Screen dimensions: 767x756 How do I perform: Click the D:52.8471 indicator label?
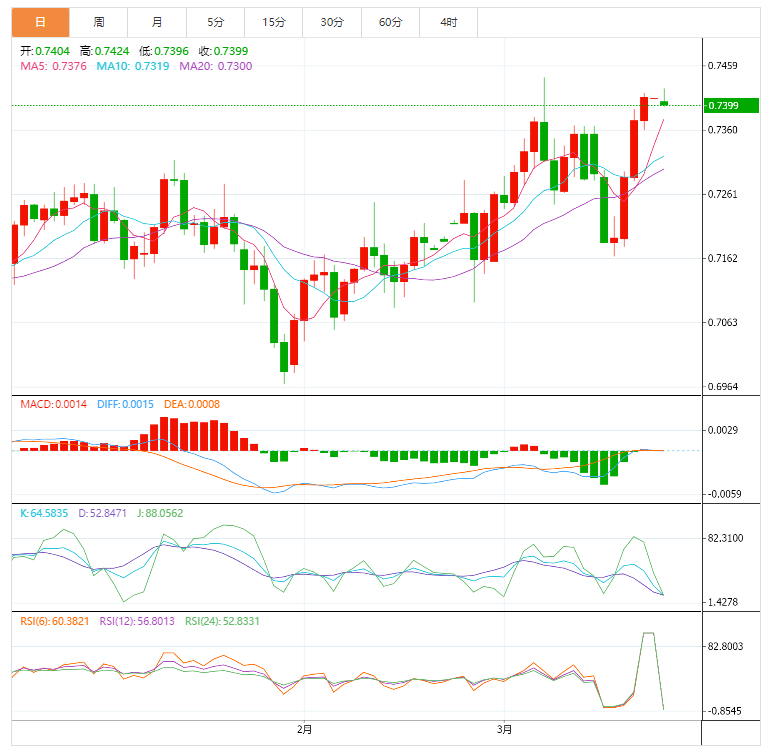point(102,513)
